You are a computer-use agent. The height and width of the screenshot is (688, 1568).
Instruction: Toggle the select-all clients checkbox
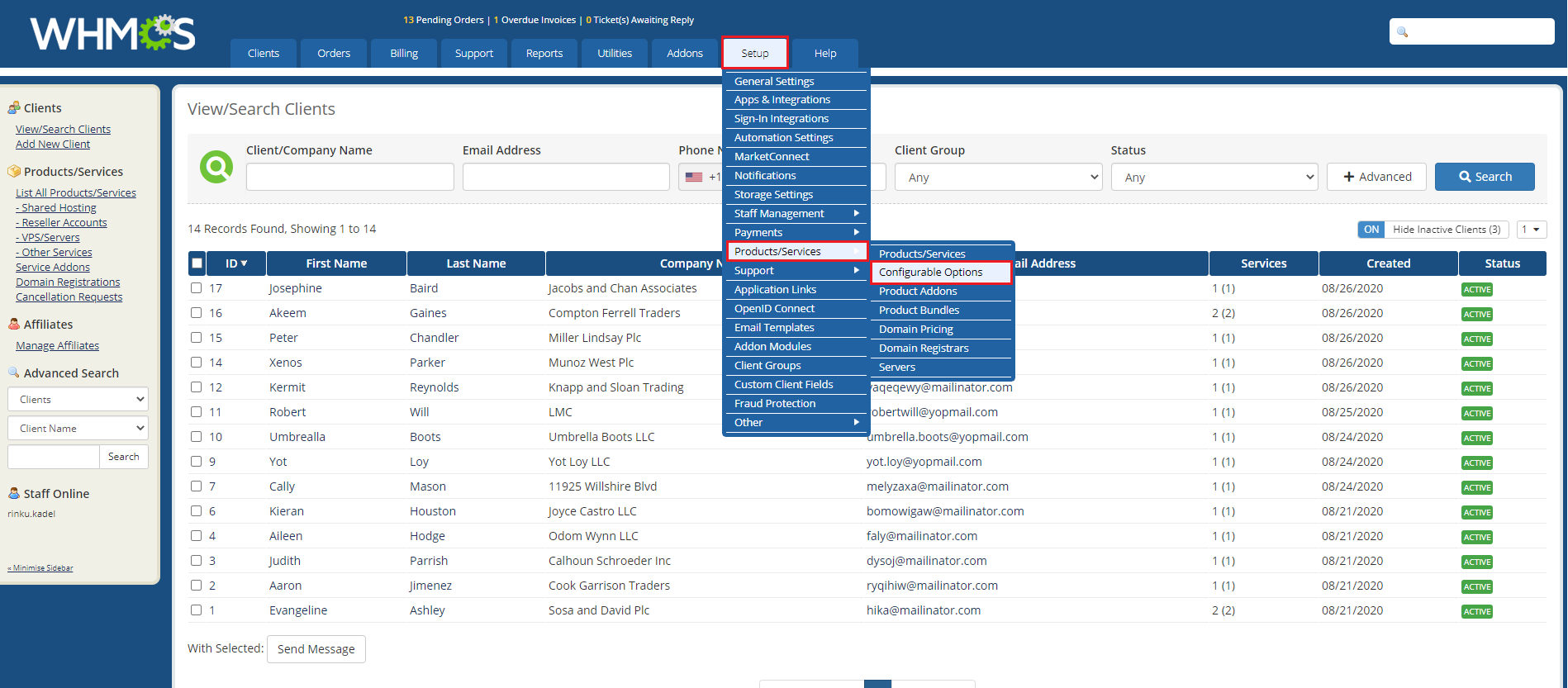[197, 263]
